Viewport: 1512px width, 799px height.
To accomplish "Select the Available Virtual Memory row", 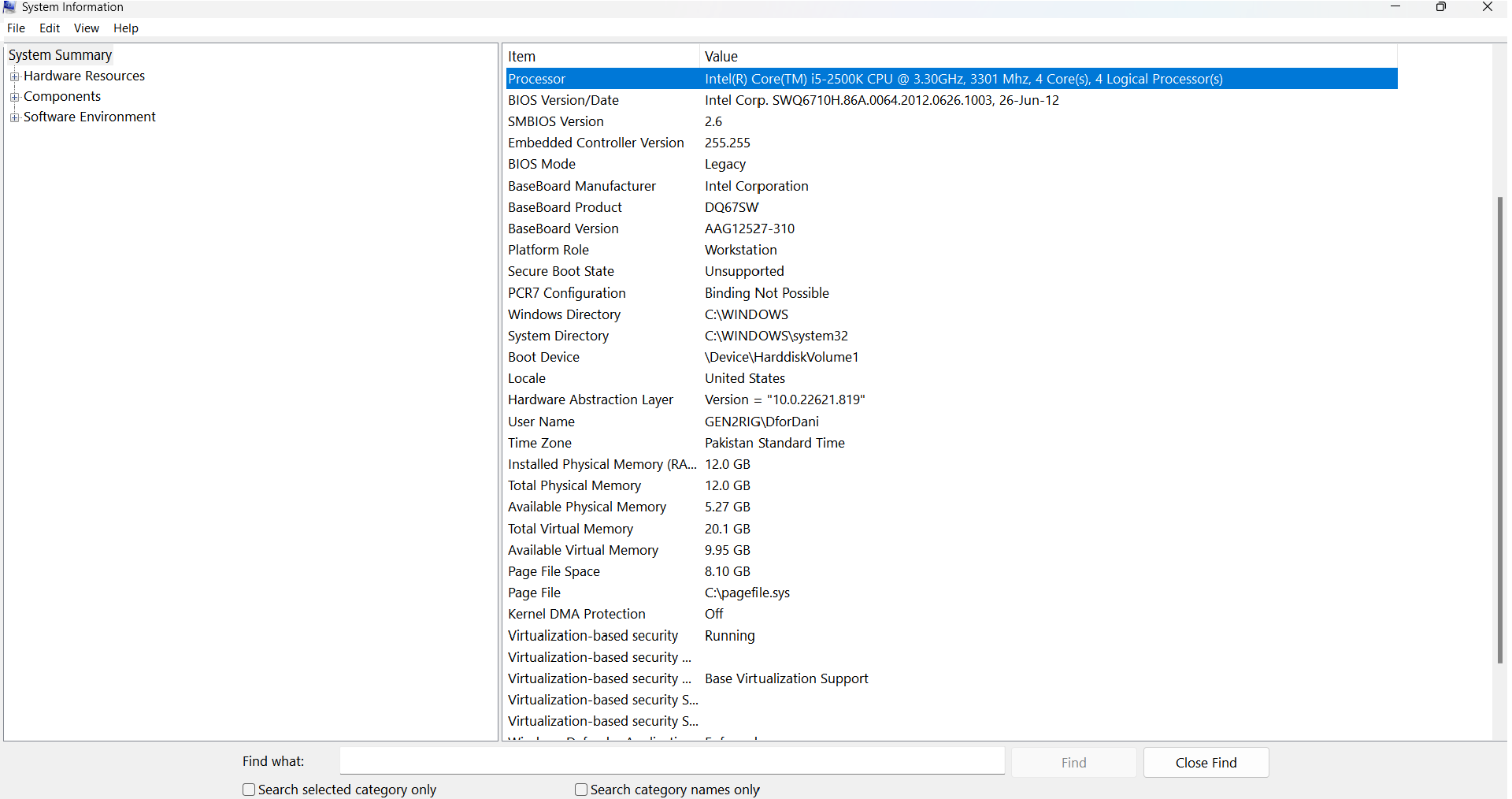I will 951,550.
